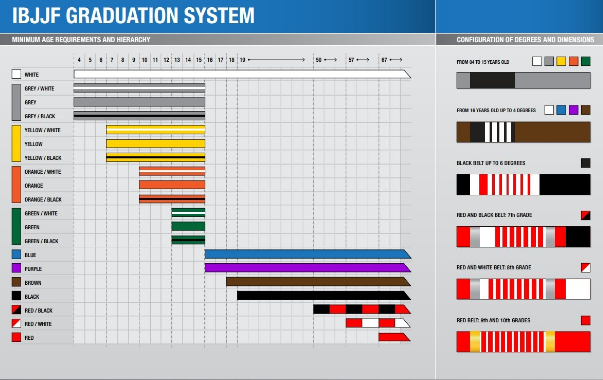Click the purple swatch in the 16 years old row

click(x=573, y=110)
